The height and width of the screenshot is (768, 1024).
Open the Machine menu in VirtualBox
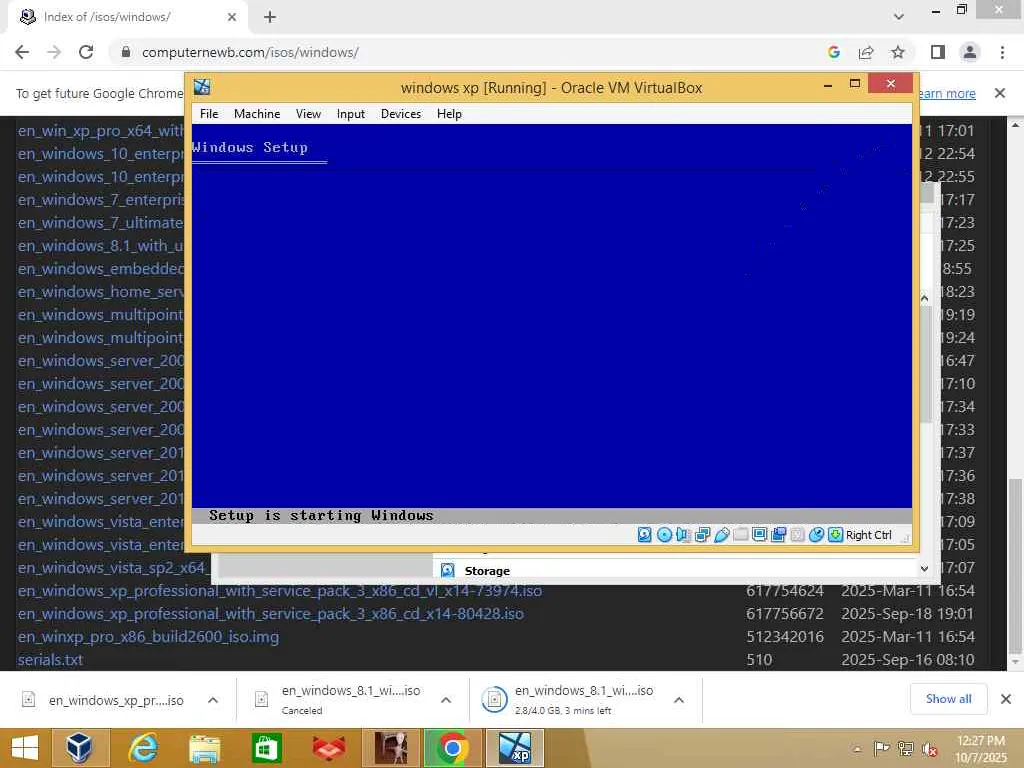(257, 114)
